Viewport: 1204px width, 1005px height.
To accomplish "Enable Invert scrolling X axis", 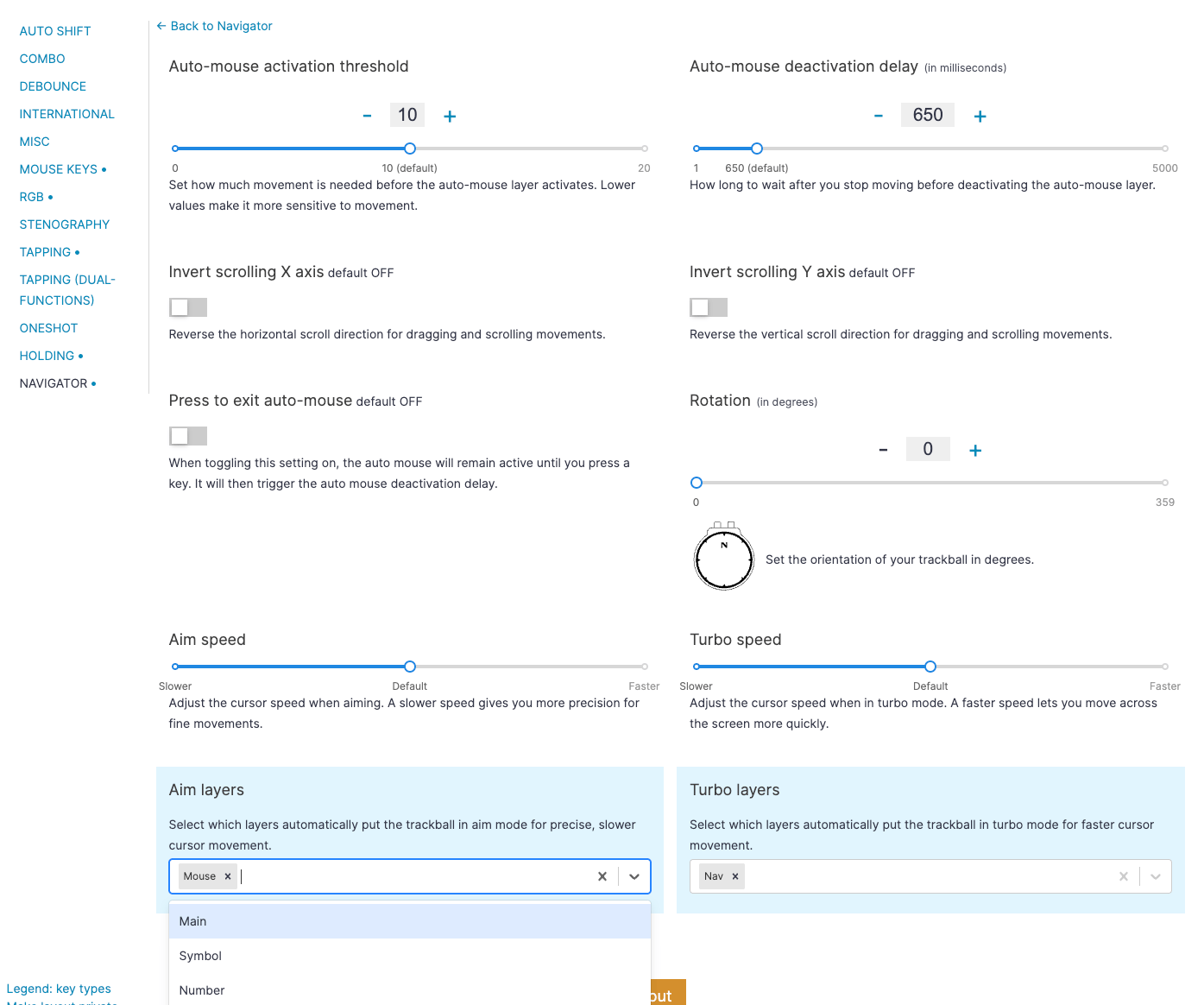I will 187,307.
